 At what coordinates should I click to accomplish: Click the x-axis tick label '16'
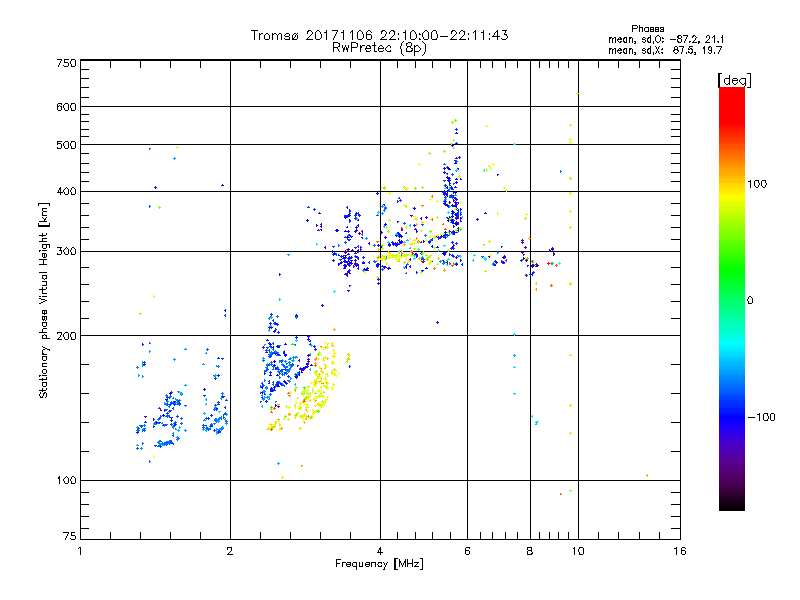[x=680, y=551]
